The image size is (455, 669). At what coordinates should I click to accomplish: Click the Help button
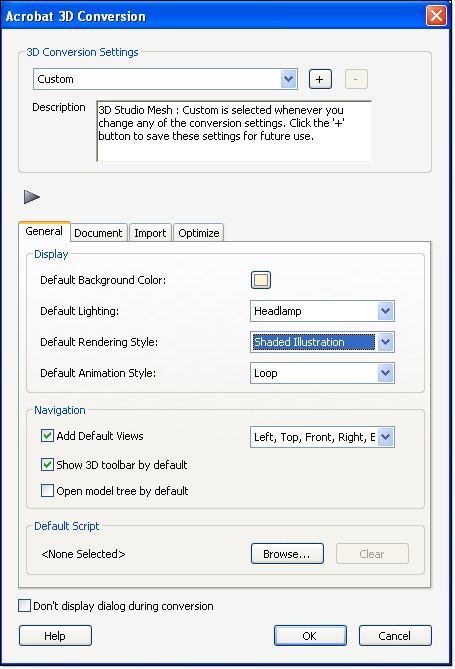tap(55, 636)
